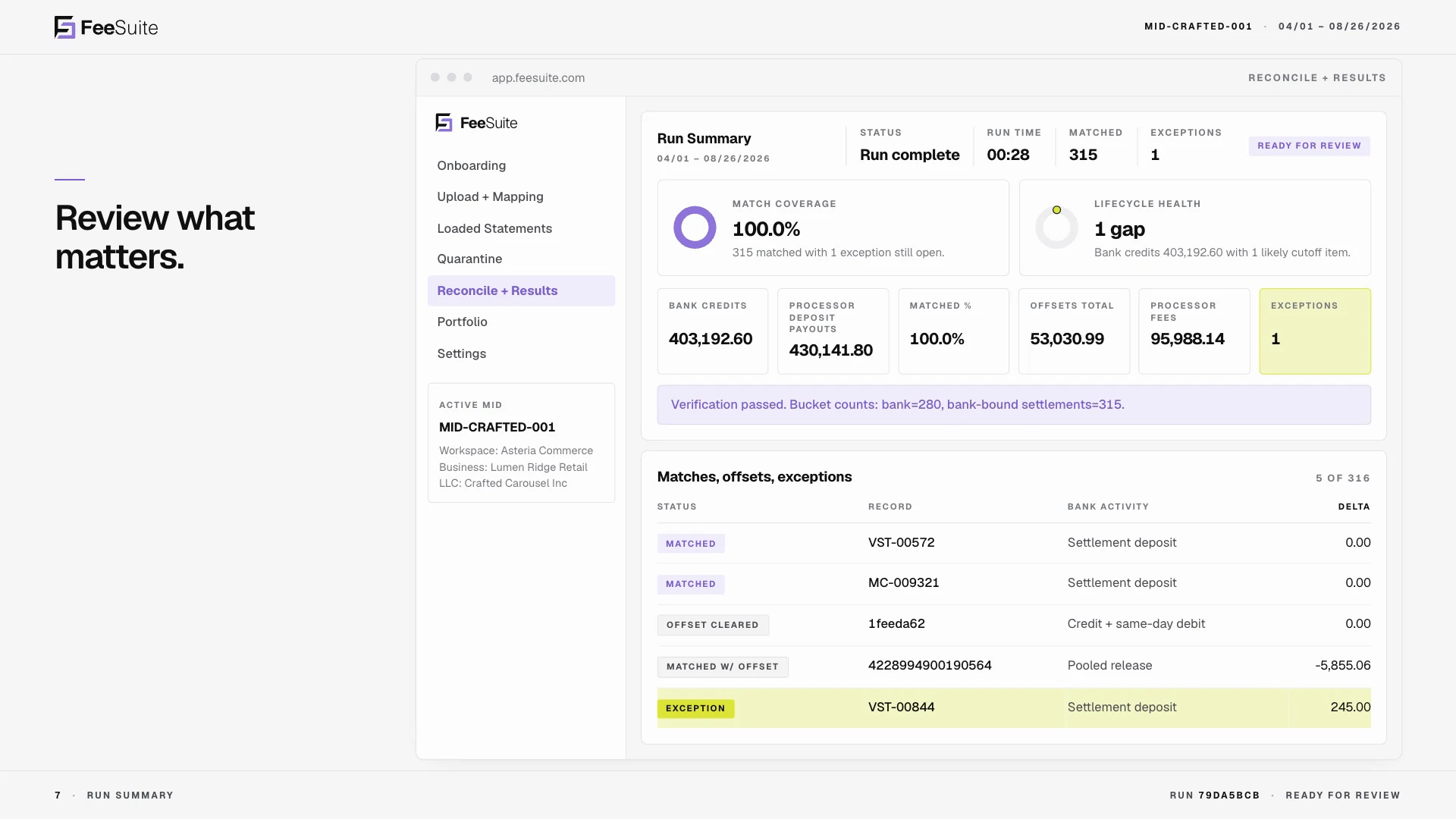Open Settings from the sidebar
This screenshot has height=819, width=1456.
(461, 353)
